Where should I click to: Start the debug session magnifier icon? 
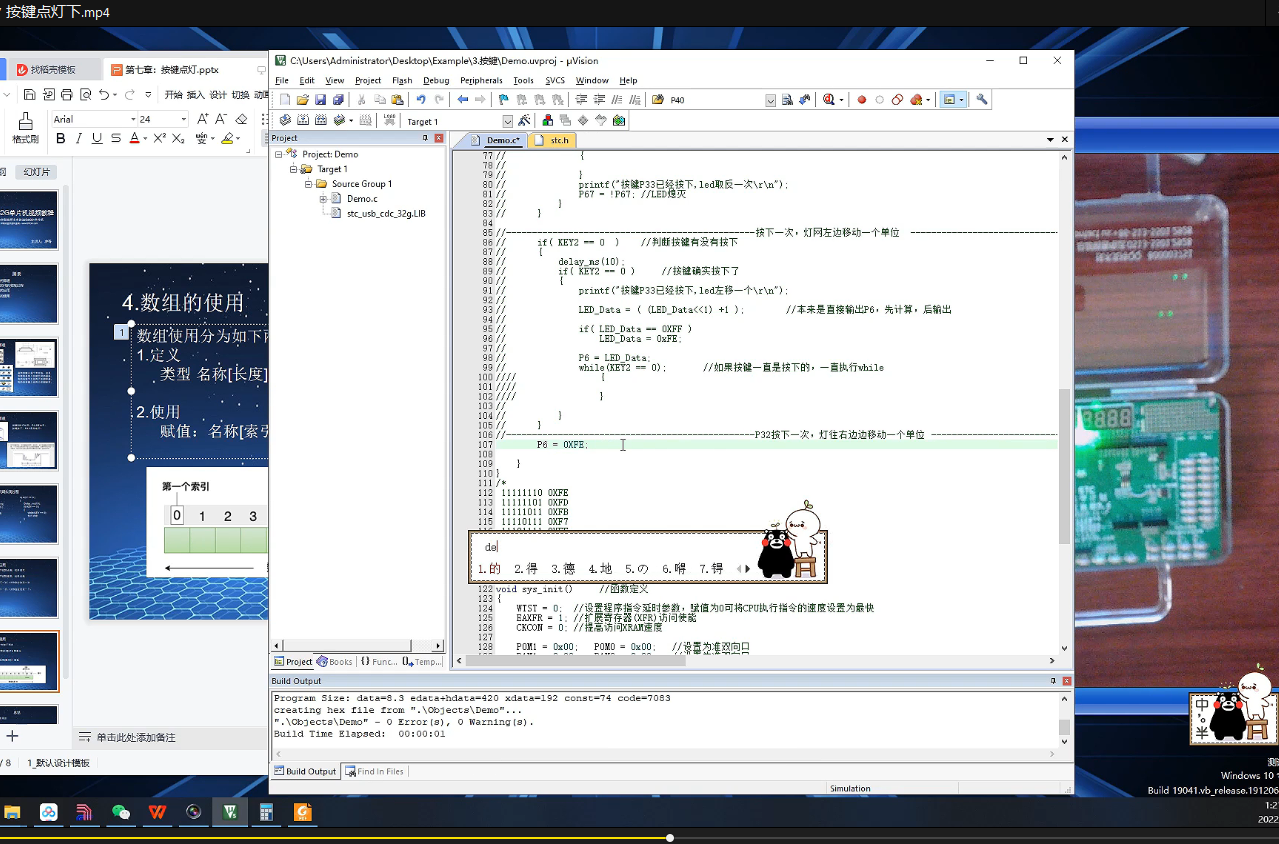point(829,100)
